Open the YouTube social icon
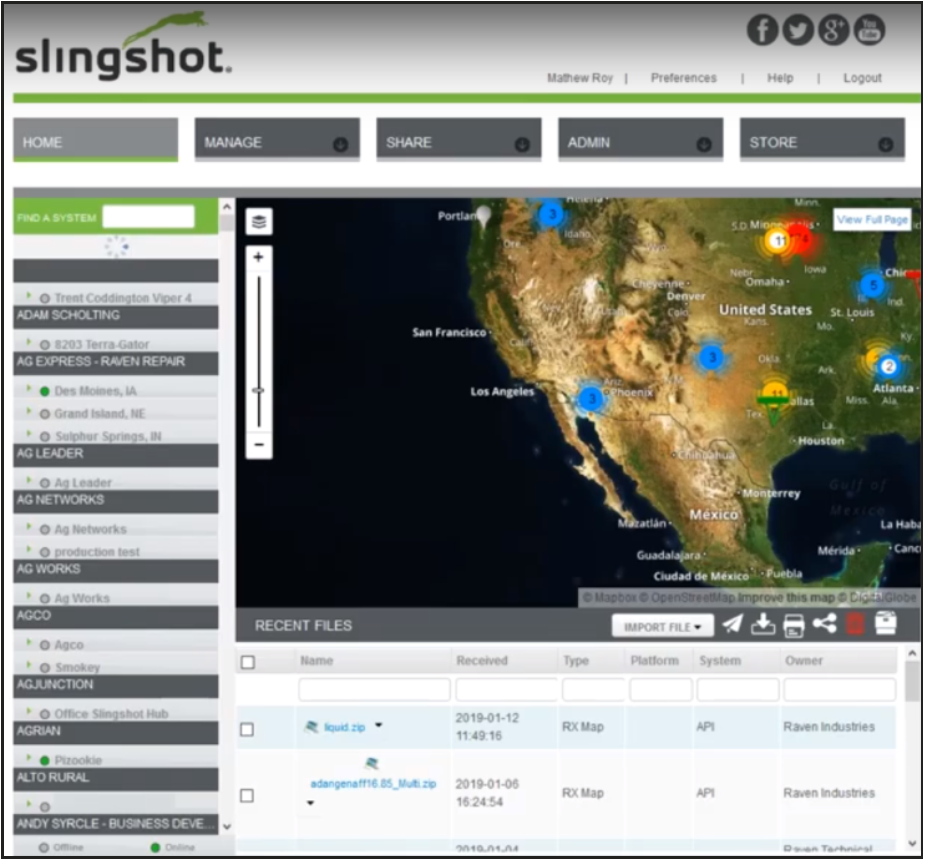Image resolution: width=925 pixels, height=860 pixels. coord(869,29)
